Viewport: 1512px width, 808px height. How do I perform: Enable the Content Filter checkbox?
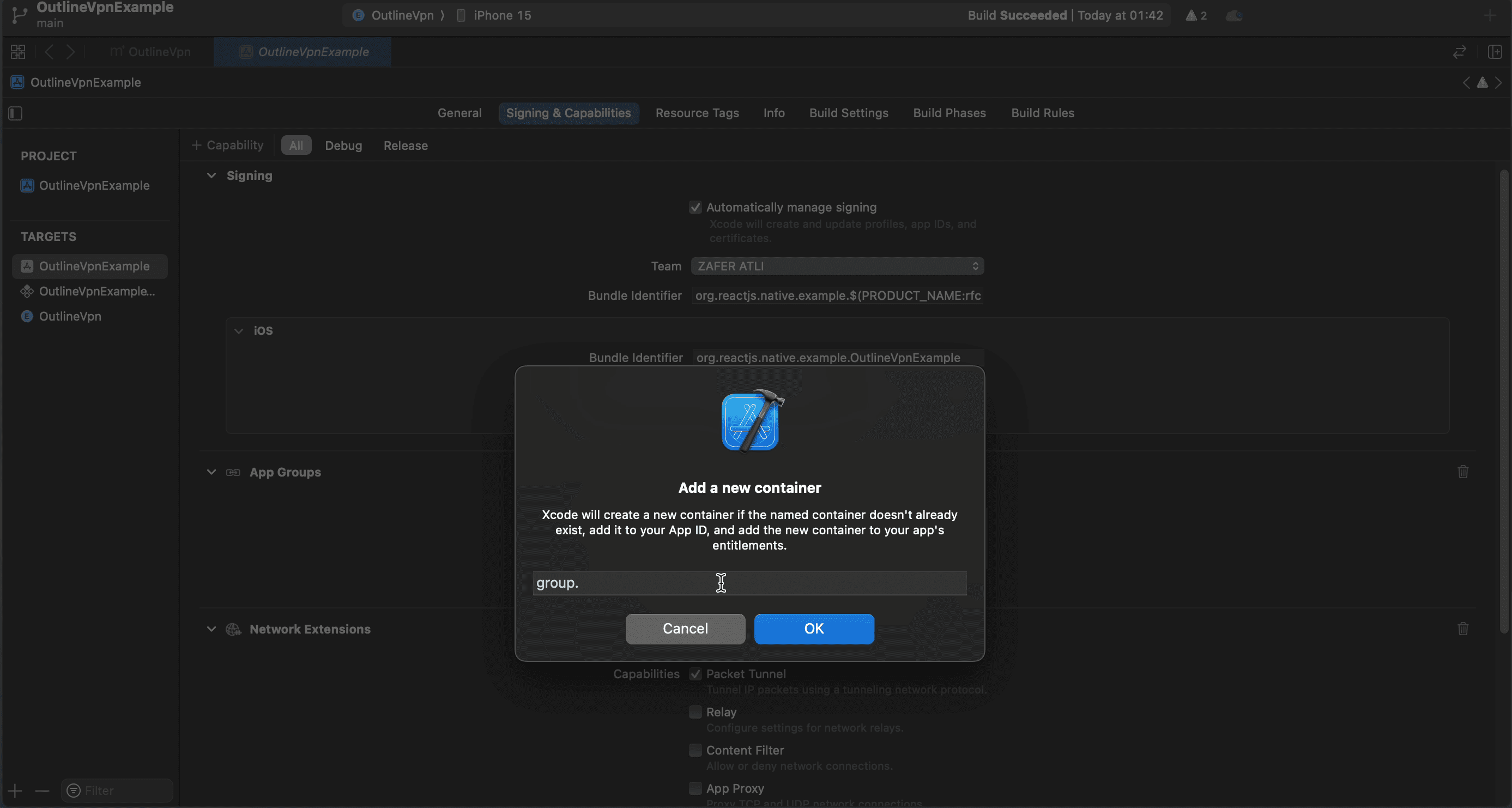695,750
